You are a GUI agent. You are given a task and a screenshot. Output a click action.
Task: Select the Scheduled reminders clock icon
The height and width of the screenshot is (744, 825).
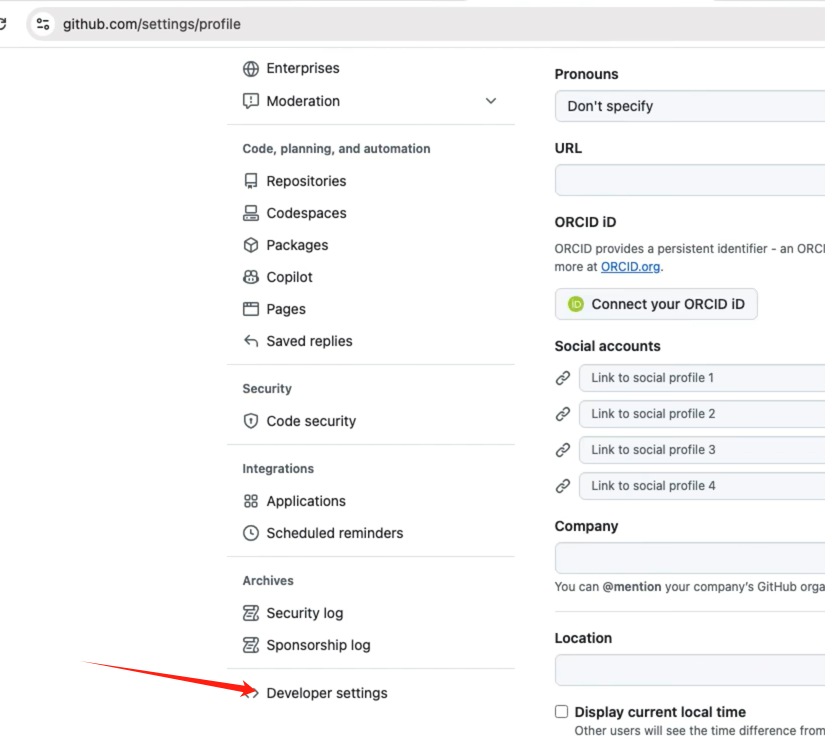coord(250,533)
